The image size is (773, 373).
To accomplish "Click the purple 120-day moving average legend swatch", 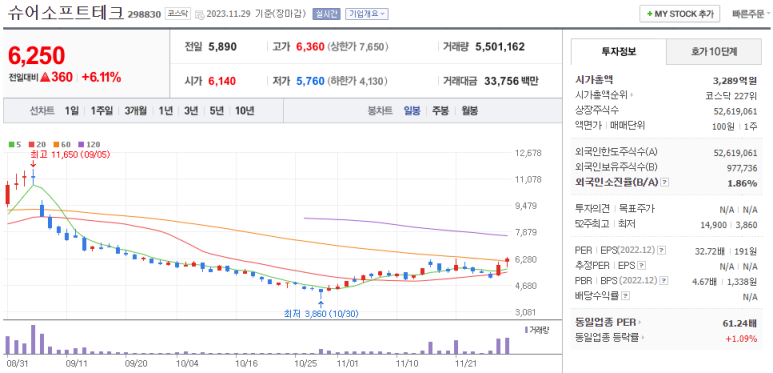I will tap(81, 144).
